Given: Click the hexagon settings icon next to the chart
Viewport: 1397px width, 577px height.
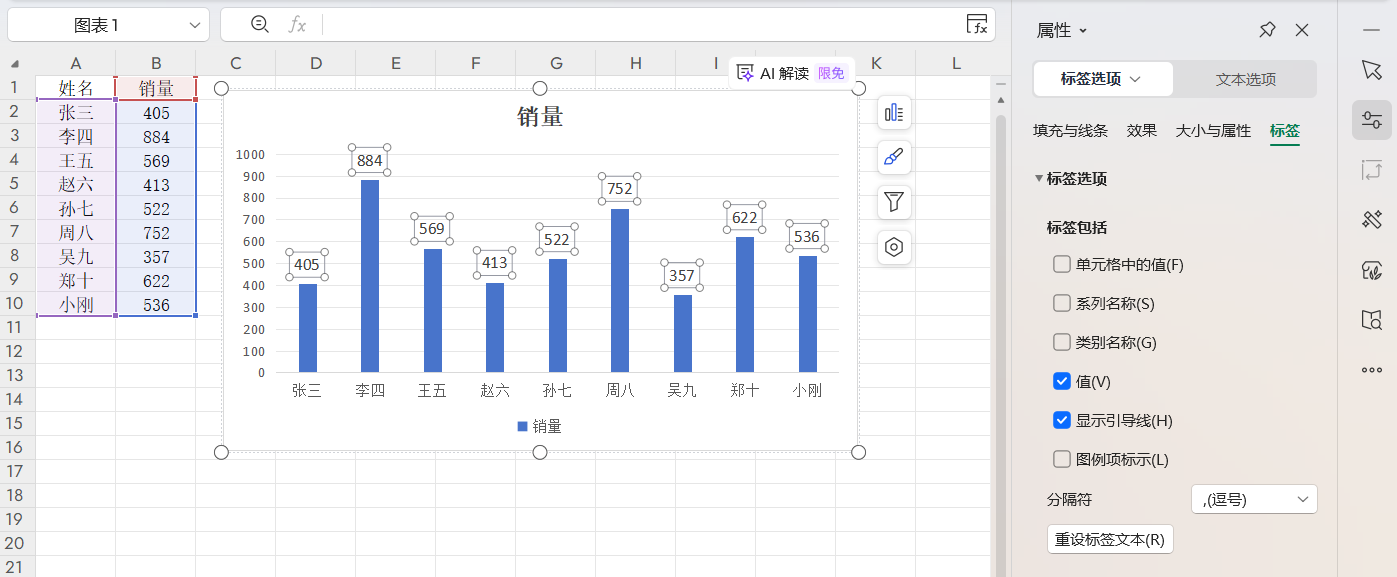Looking at the screenshot, I should click(893, 247).
